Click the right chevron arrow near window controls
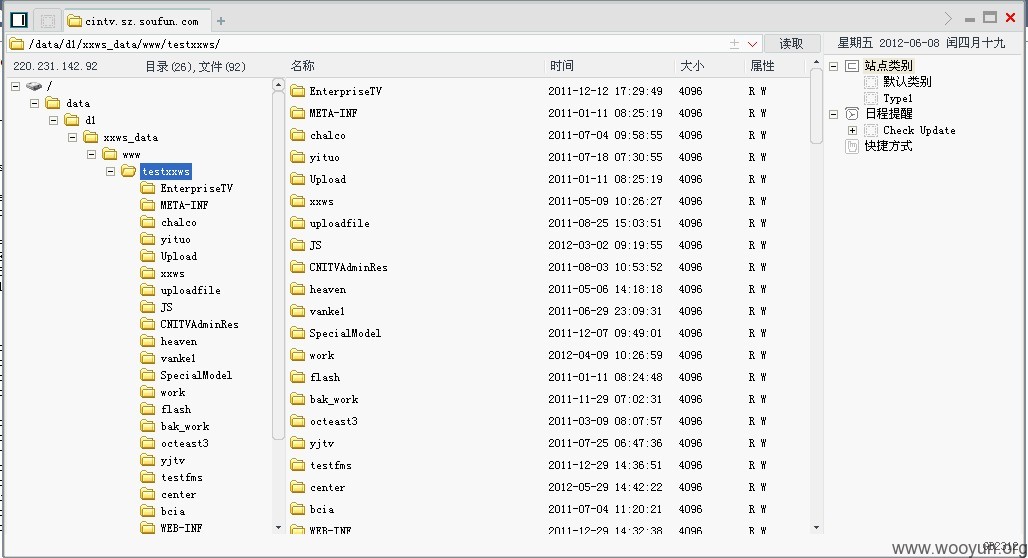 (x=948, y=18)
